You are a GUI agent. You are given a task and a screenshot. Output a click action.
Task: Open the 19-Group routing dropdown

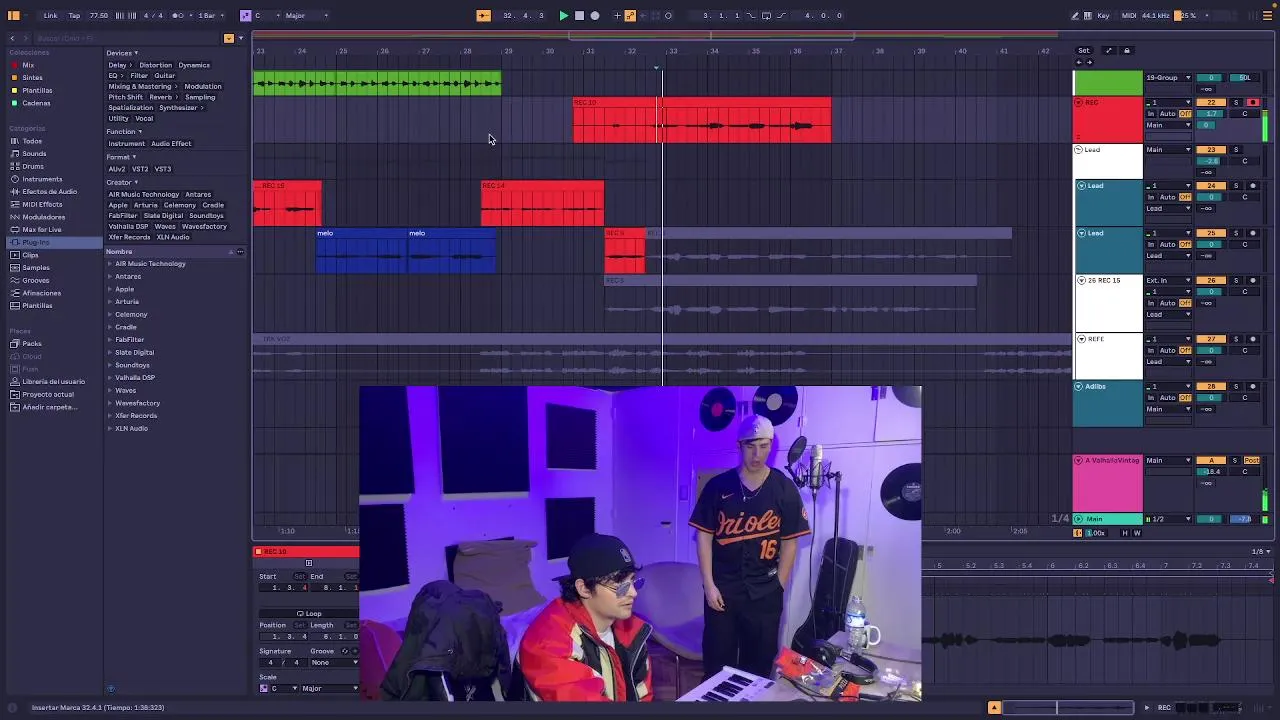[1168, 77]
